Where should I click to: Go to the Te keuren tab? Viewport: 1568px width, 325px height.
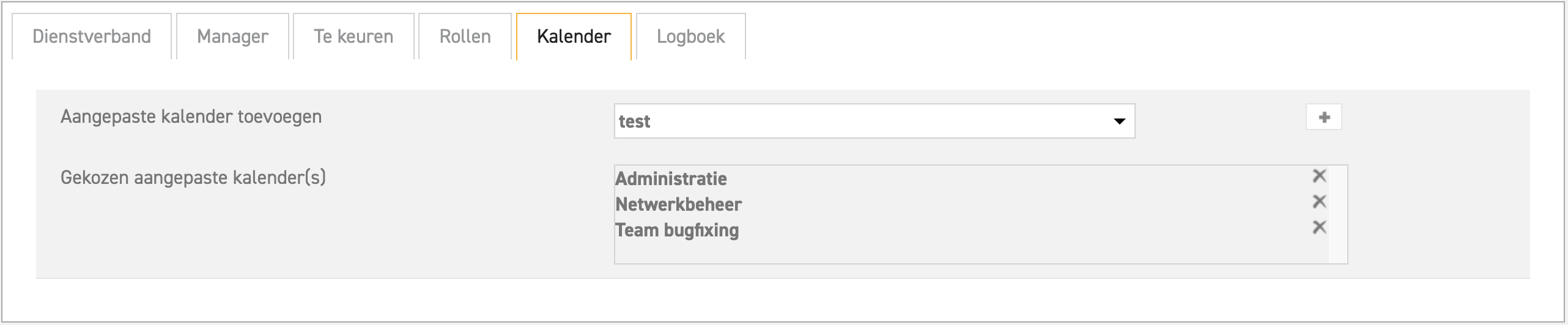click(x=353, y=37)
